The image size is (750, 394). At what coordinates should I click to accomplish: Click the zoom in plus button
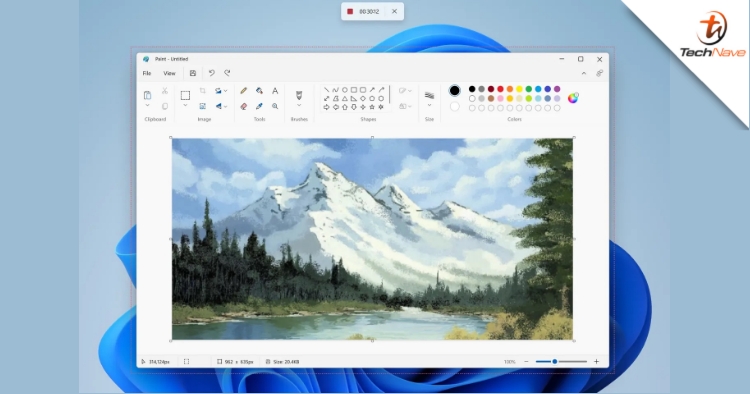pyautogui.click(x=596, y=361)
